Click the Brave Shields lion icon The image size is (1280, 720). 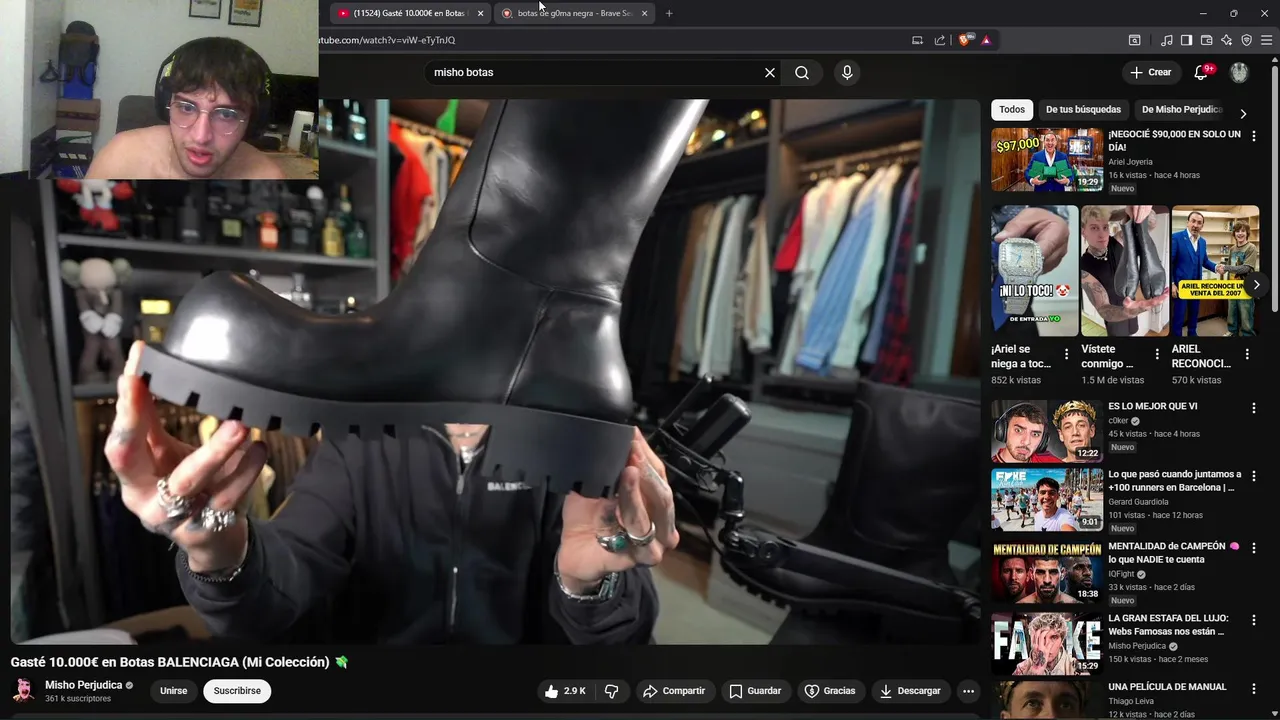(x=964, y=40)
